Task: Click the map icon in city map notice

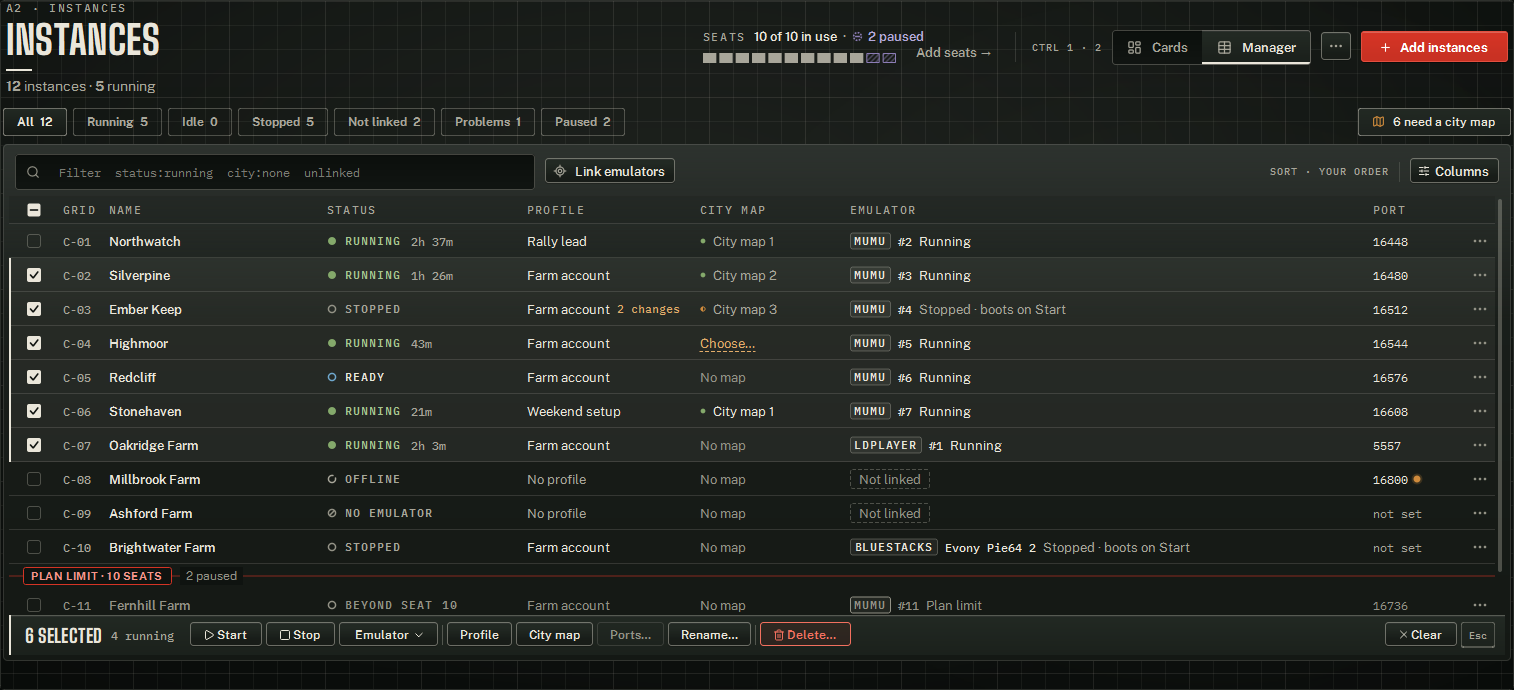Action: [1379, 122]
